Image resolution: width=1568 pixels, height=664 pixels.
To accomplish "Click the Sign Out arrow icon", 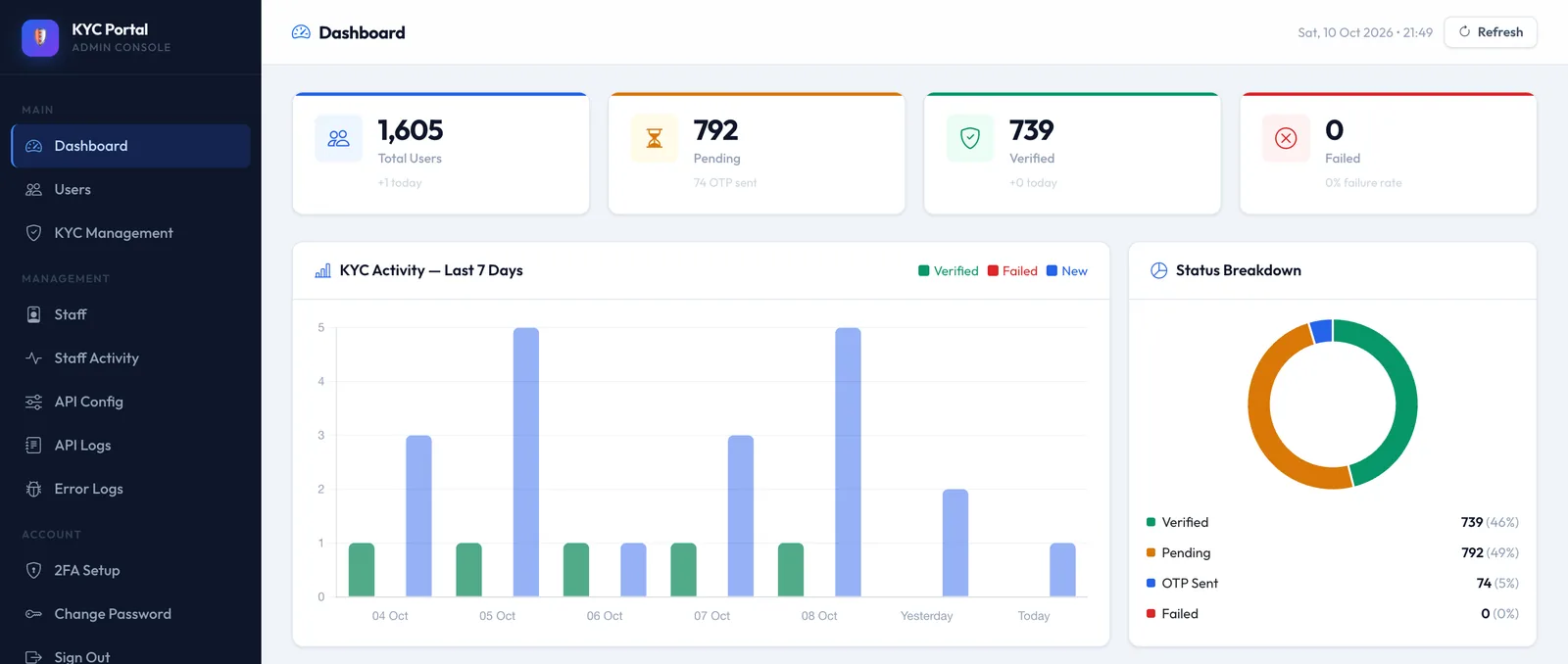I will pyautogui.click(x=34, y=657).
